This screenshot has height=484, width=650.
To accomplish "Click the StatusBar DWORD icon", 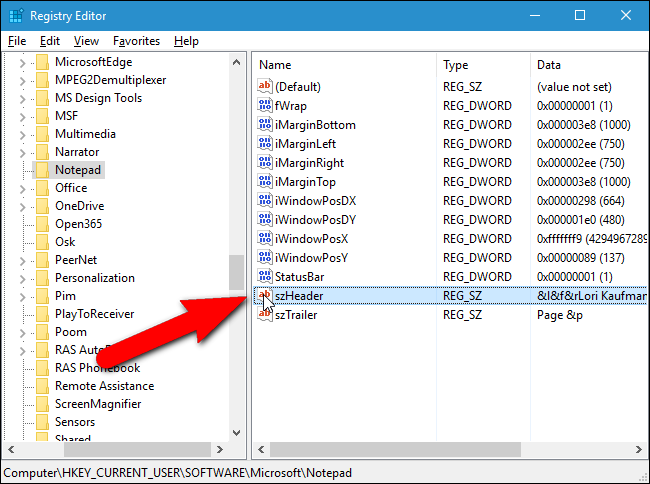I will click(264, 276).
